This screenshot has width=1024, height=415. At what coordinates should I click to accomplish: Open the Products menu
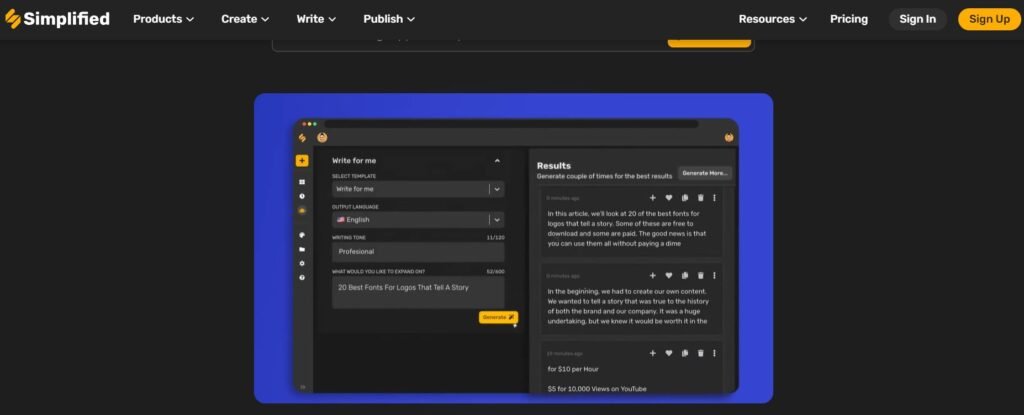point(163,19)
